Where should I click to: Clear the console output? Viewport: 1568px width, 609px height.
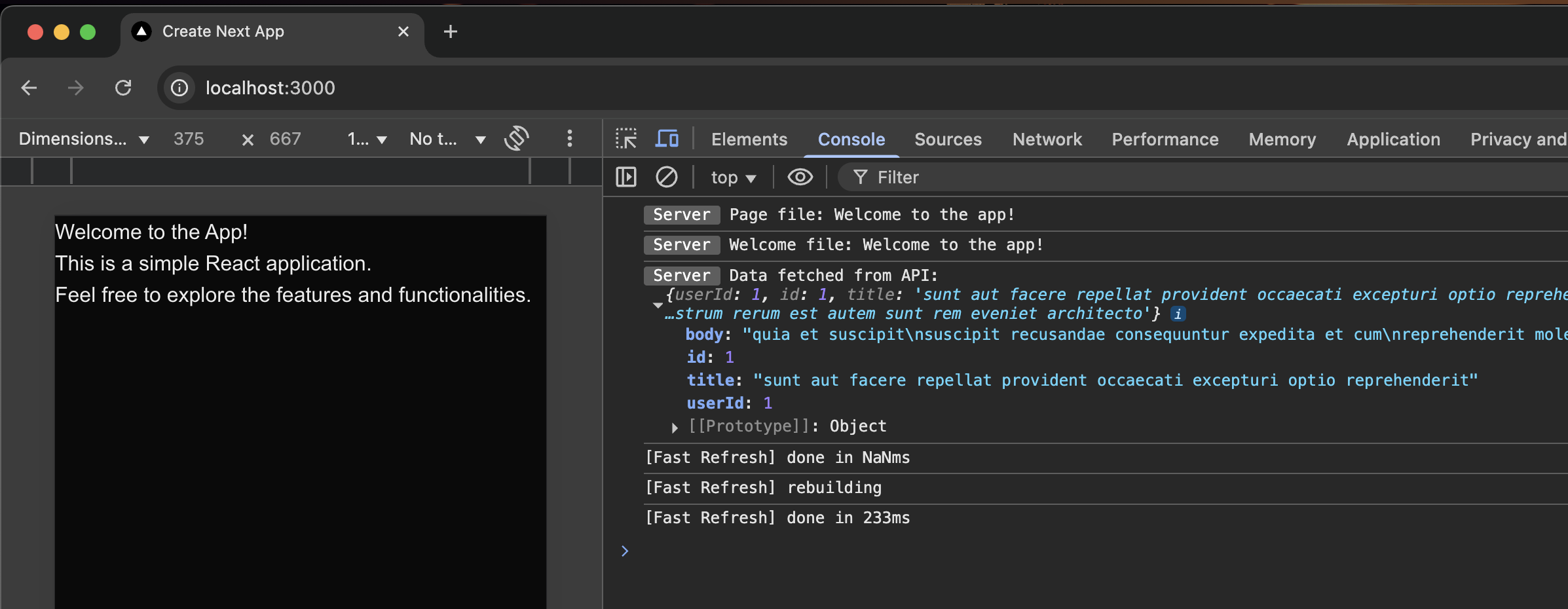click(667, 177)
